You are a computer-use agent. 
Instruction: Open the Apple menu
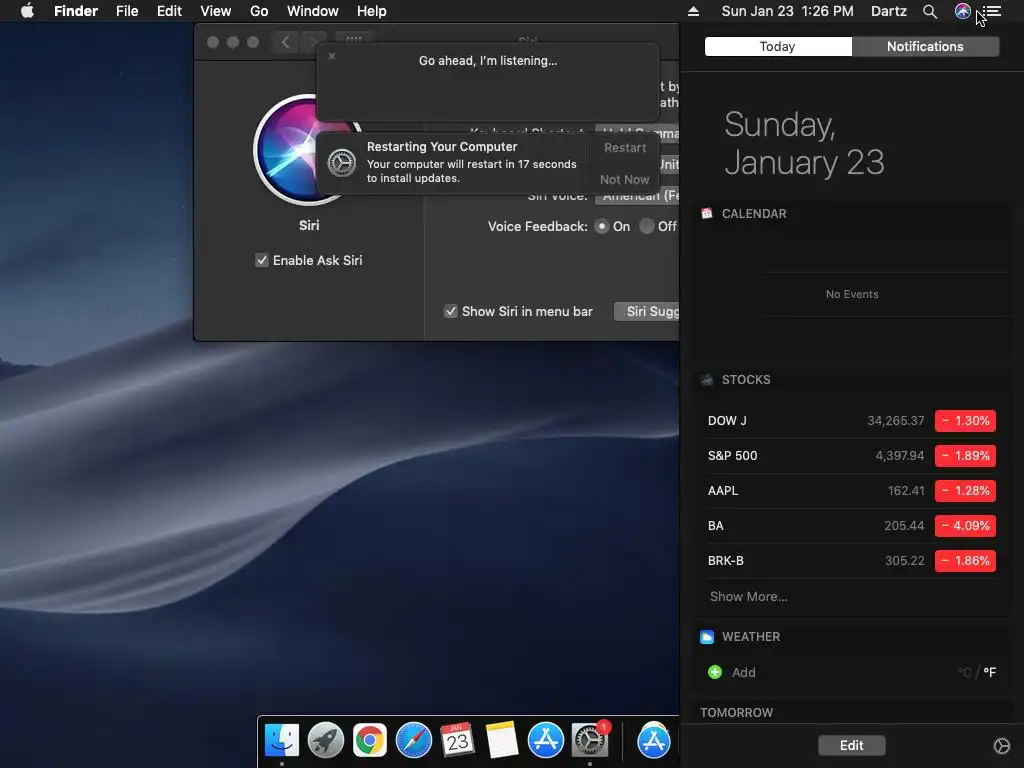27,11
